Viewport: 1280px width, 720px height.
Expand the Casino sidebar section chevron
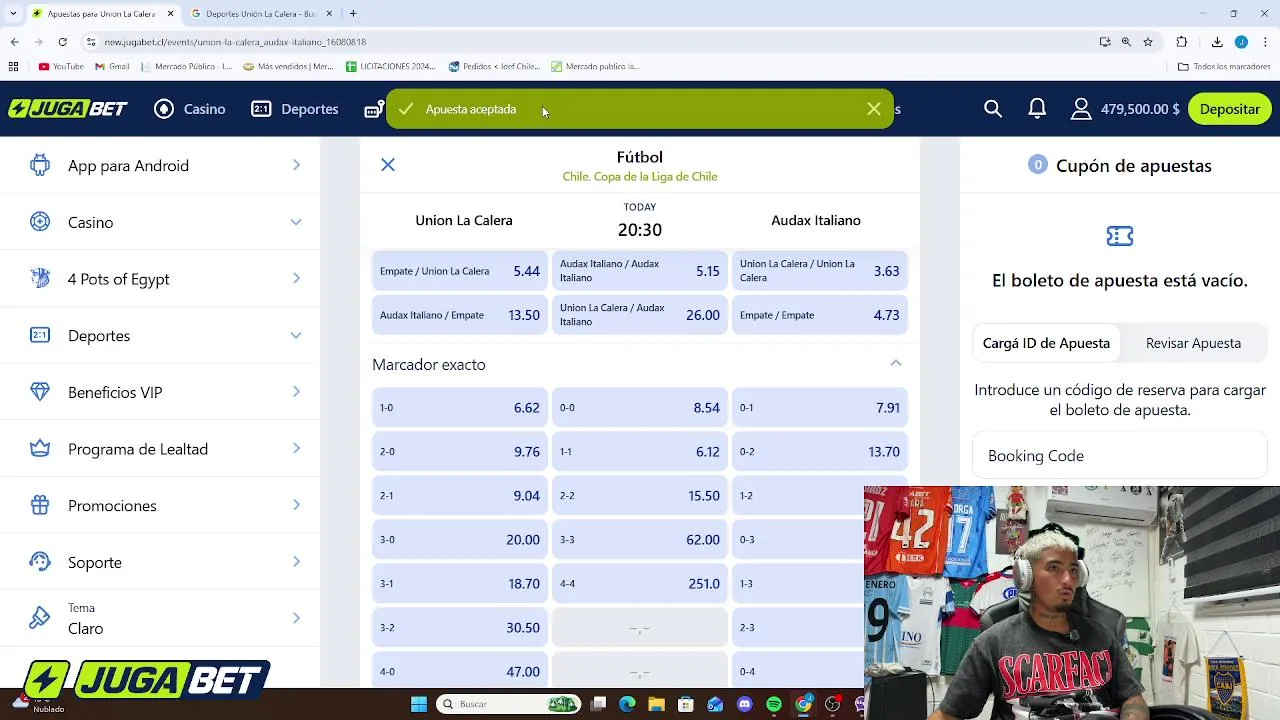(296, 222)
